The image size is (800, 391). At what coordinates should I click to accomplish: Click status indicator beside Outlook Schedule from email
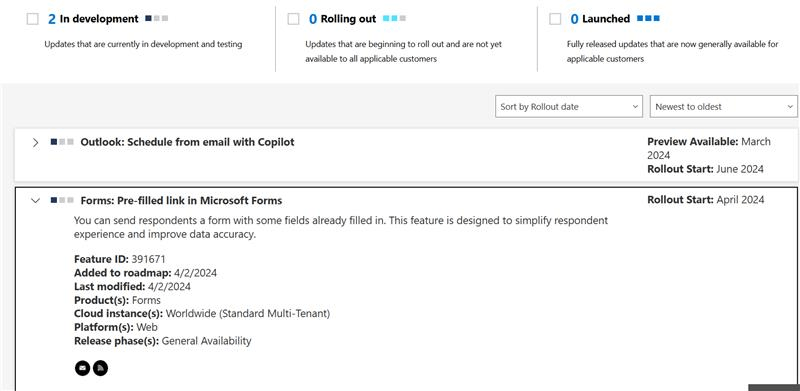click(x=62, y=142)
